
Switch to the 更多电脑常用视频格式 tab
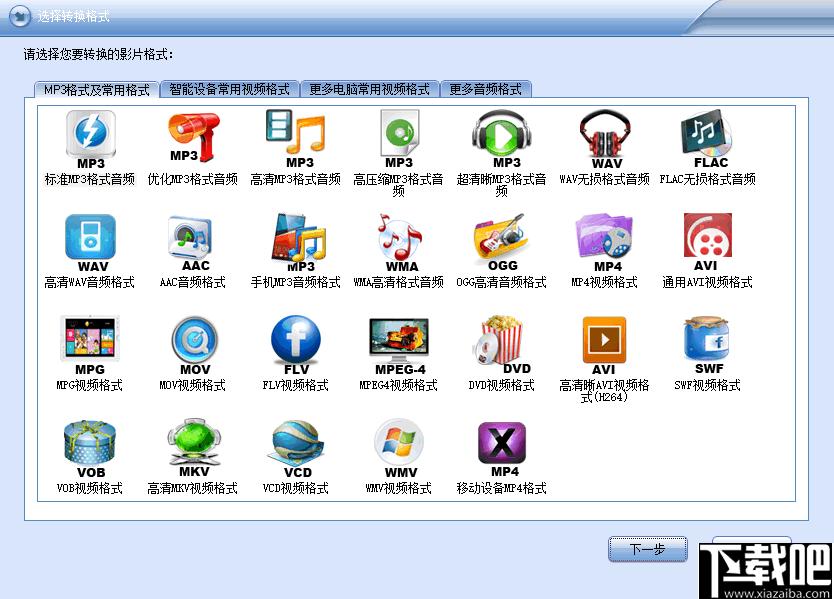pyautogui.click(x=370, y=89)
